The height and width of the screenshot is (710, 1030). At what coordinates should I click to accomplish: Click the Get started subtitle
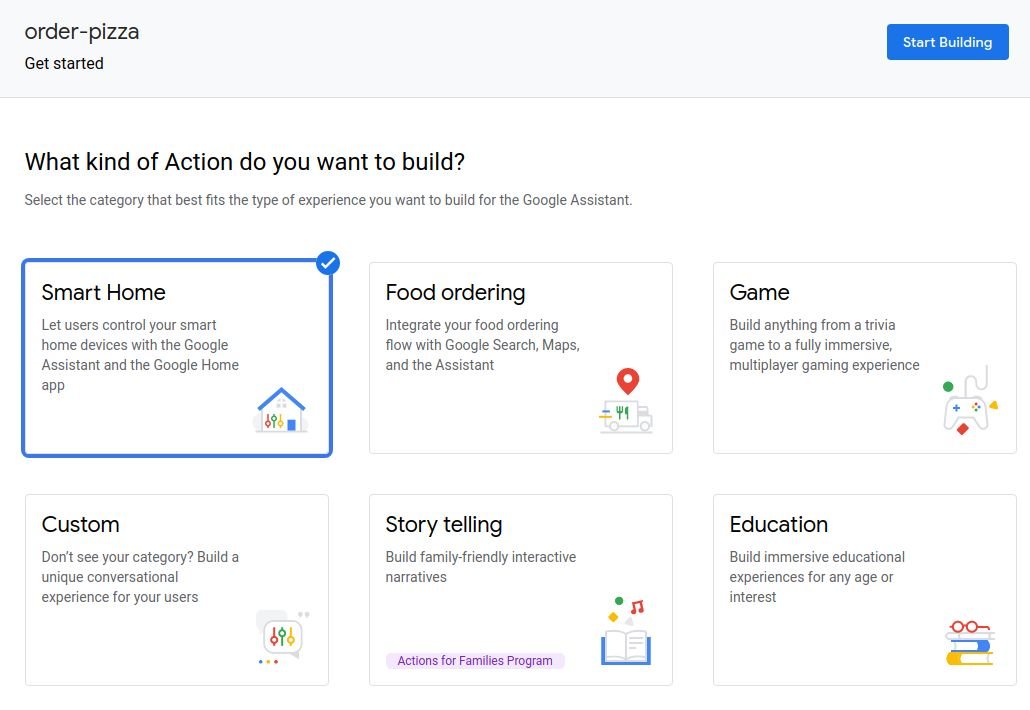[64, 64]
